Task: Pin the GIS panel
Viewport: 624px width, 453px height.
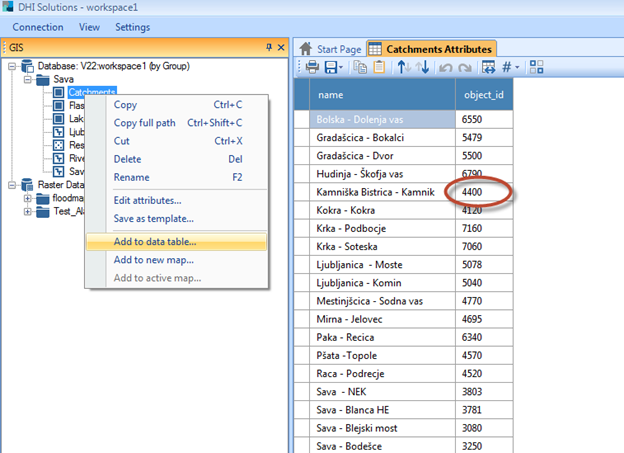Action: point(269,47)
